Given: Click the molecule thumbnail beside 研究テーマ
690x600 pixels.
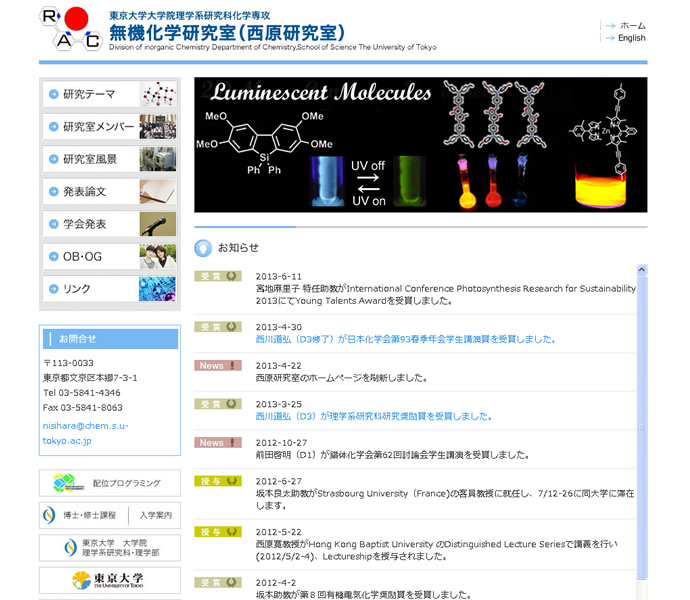Looking at the screenshot, I should point(158,94).
